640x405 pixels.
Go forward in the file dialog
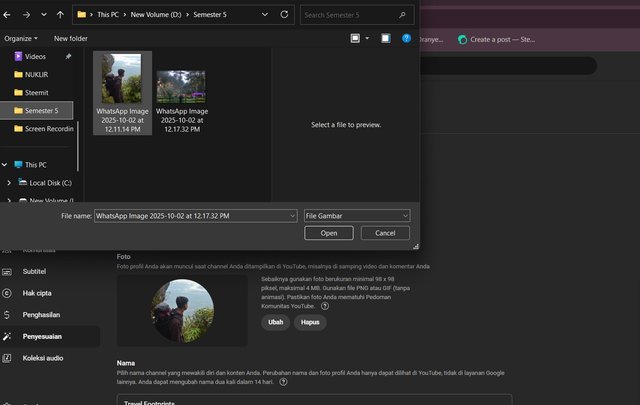(27, 15)
